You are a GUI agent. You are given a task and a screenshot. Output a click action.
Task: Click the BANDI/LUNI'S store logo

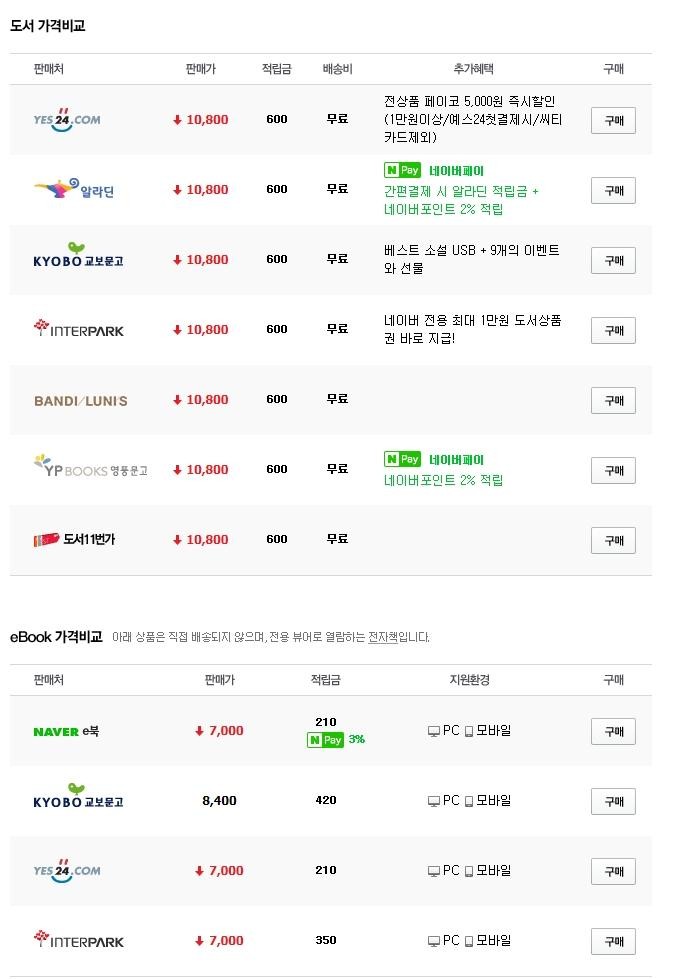(81, 401)
